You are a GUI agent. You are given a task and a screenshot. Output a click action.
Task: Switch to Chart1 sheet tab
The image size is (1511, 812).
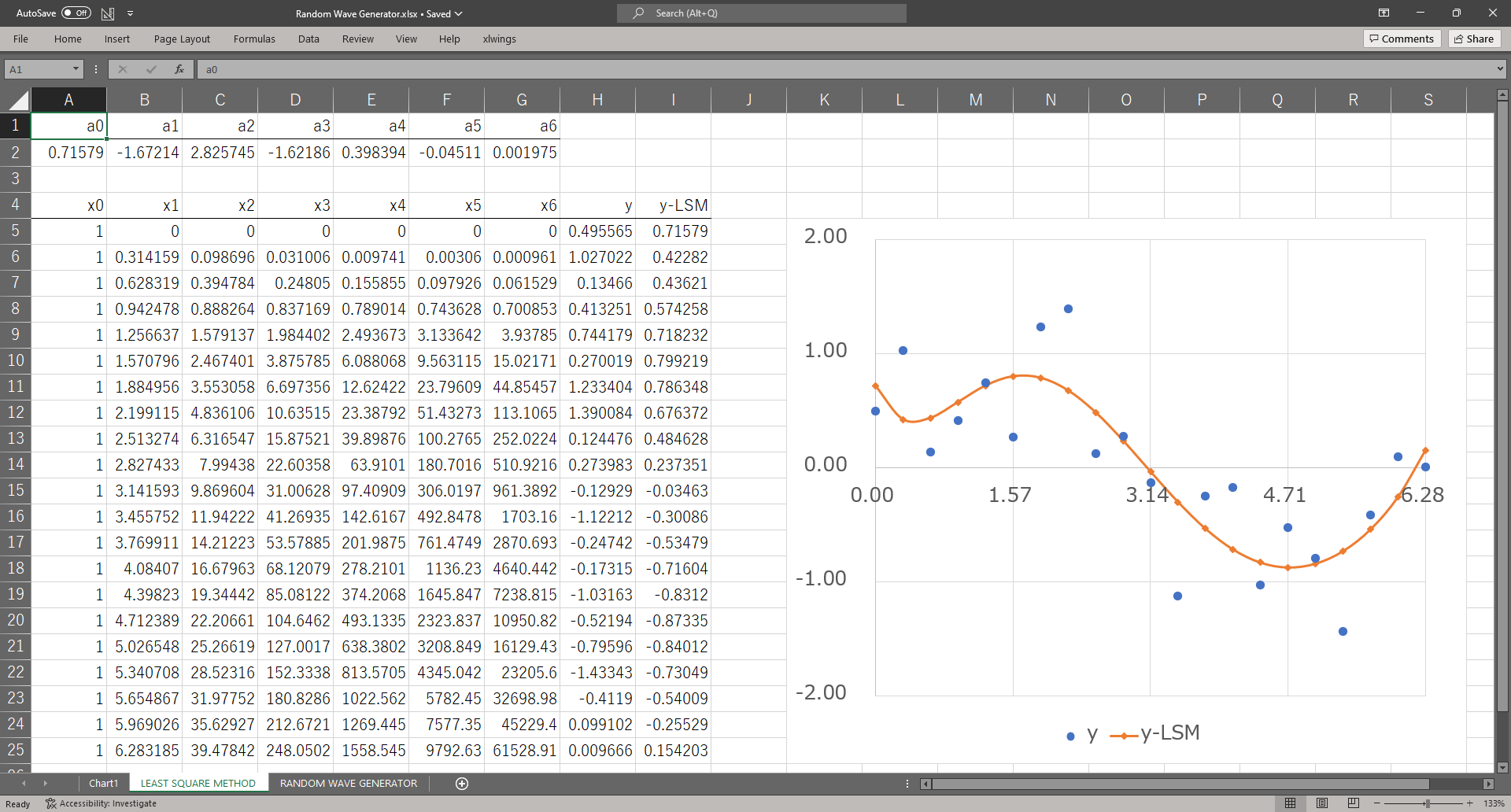[103, 783]
